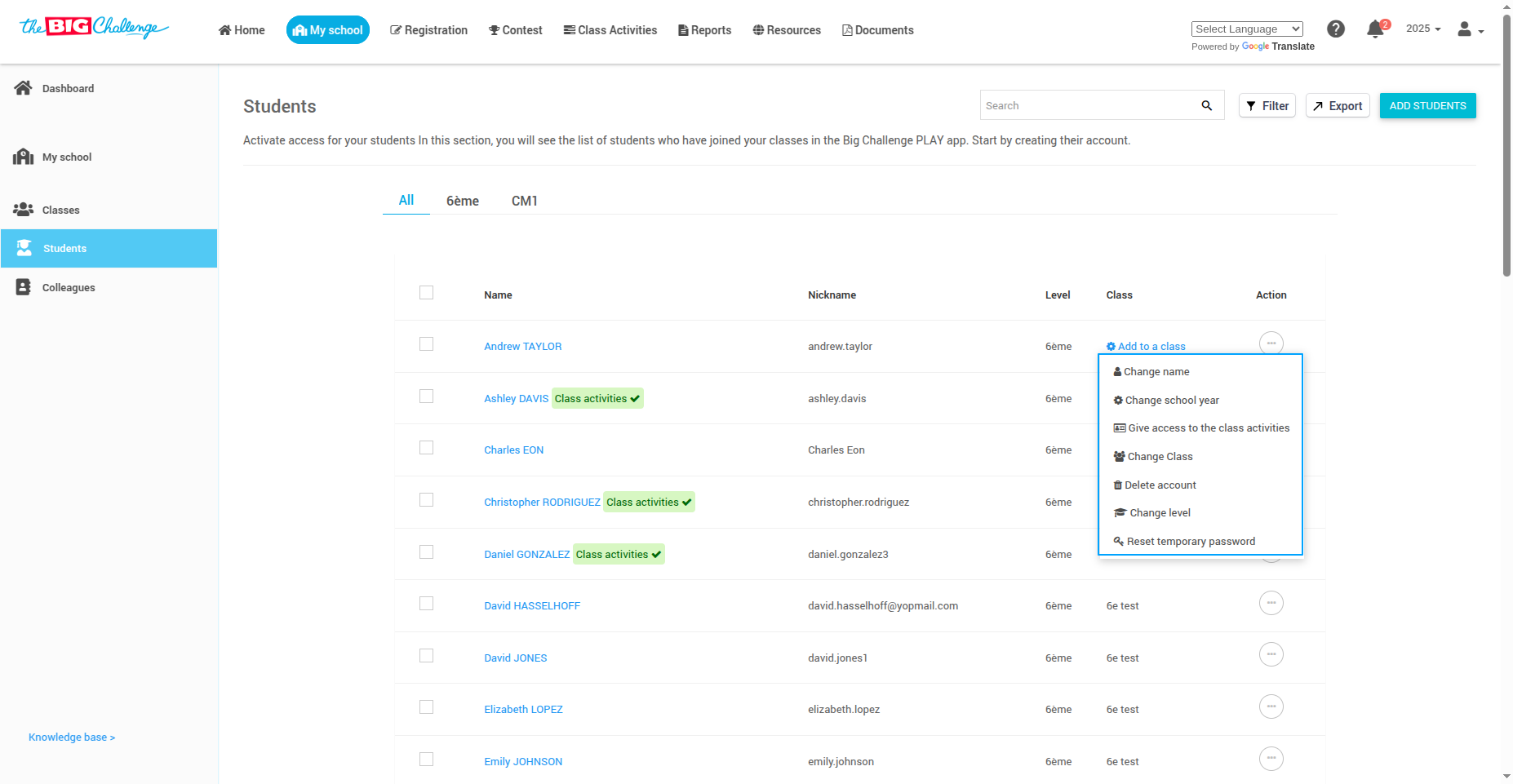This screenshot has height=784, width=1513.
Task: Click the page vertical scrollbar
Action: [1506, 147]
